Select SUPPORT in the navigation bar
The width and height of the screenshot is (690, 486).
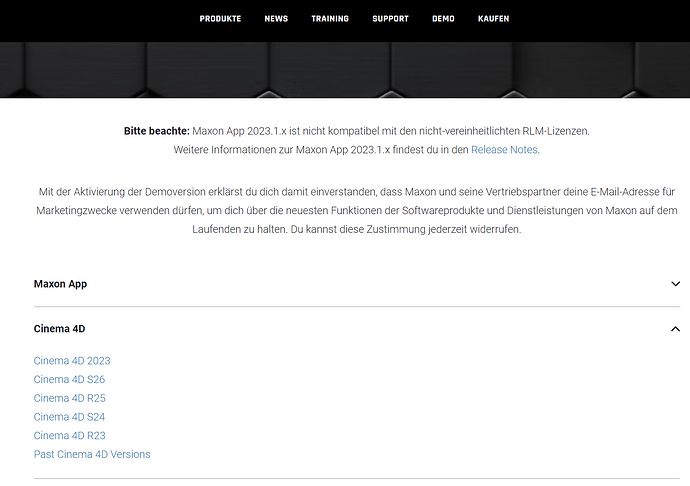(390, 18)
